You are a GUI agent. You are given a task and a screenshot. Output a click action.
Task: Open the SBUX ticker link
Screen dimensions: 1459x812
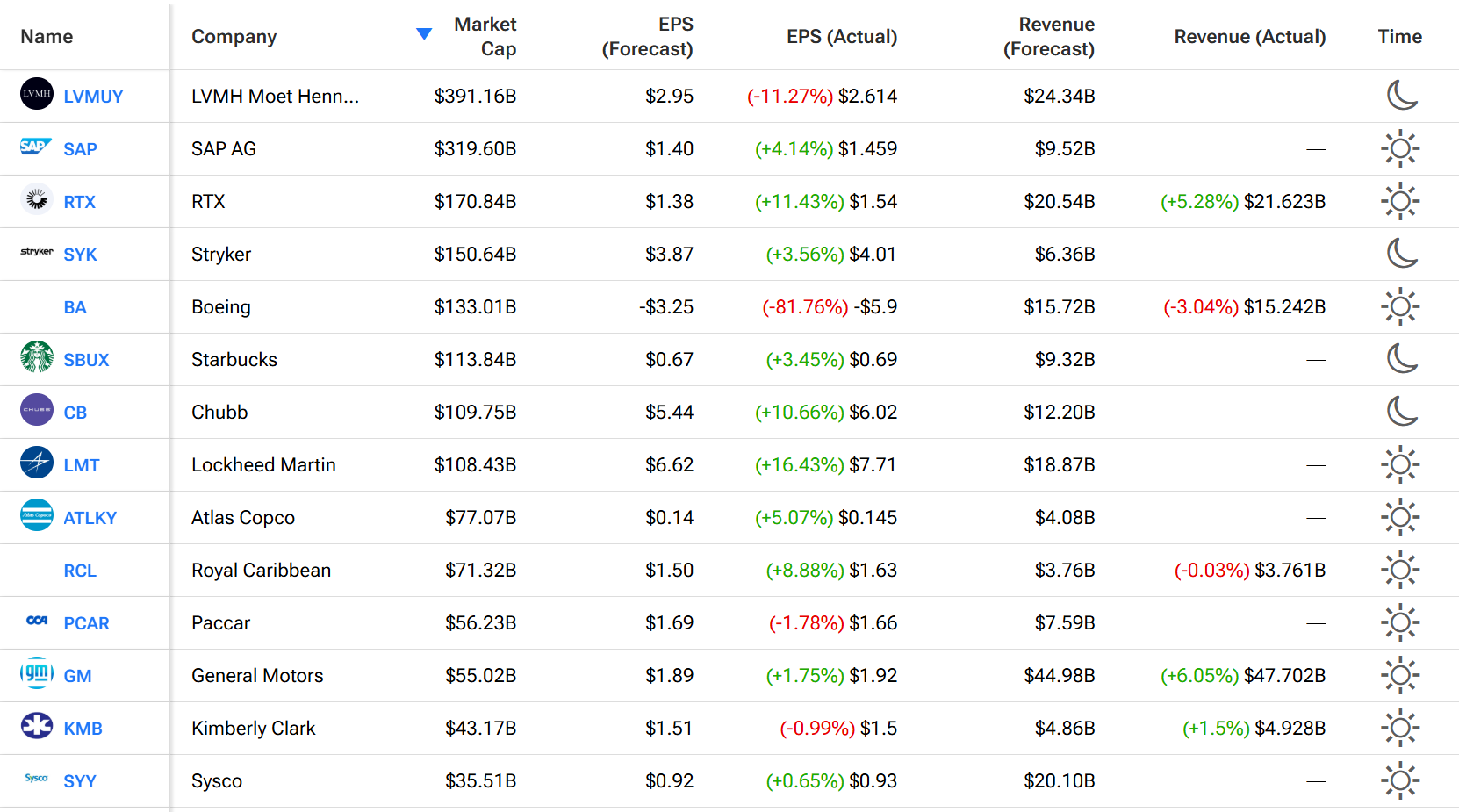pyautogui.click(x=86, y=360)
